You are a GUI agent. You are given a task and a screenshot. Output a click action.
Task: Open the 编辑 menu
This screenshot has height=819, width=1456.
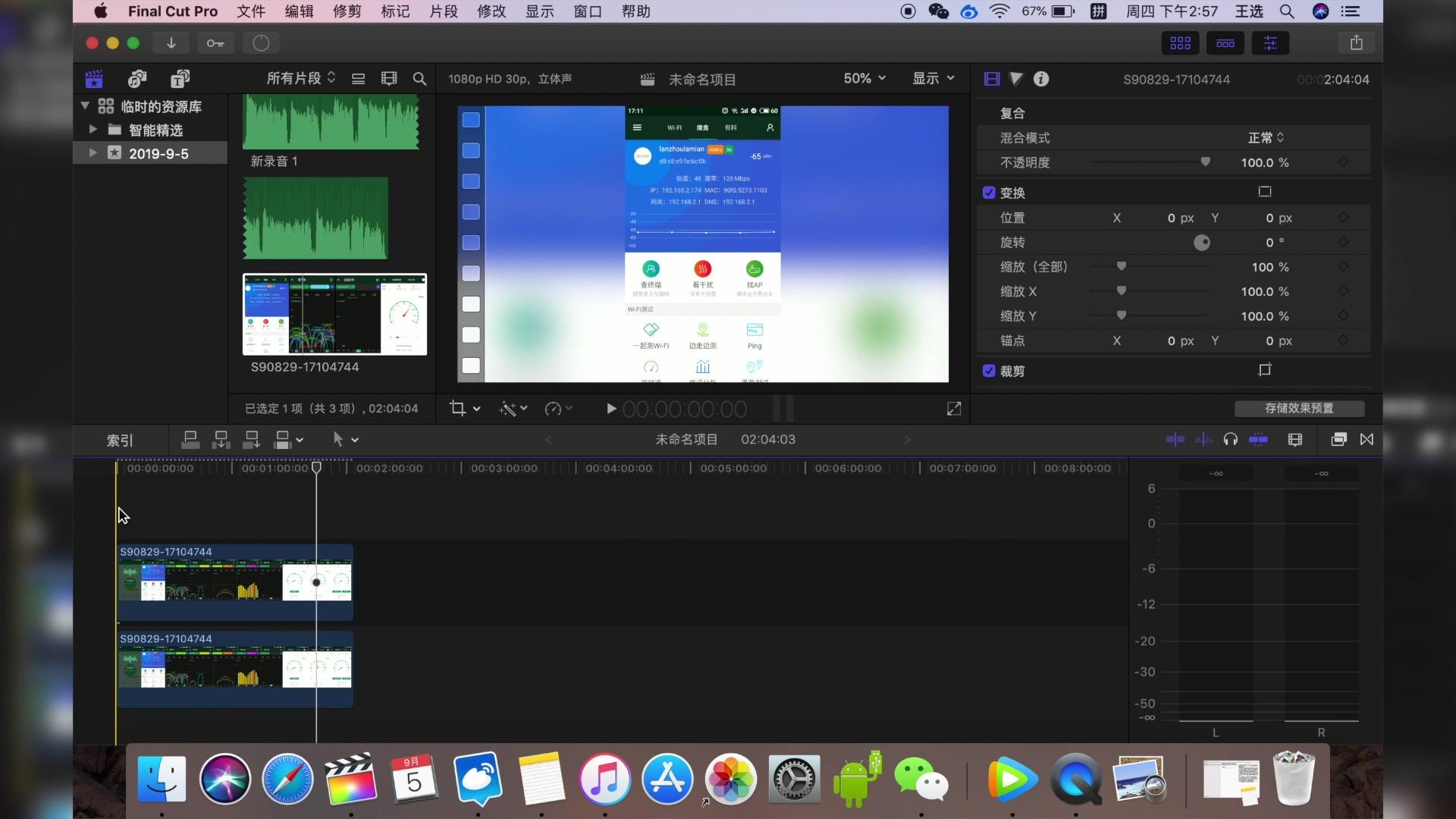click(299, 11)
